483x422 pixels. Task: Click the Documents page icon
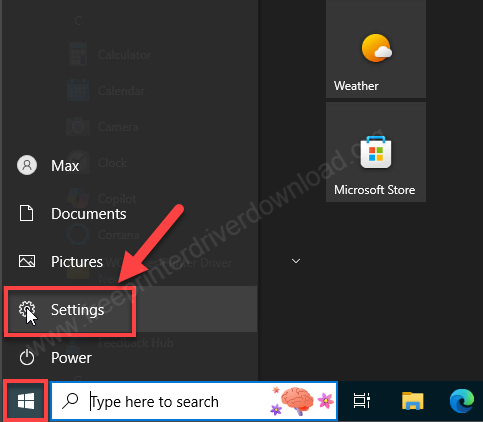click(27, 213)
